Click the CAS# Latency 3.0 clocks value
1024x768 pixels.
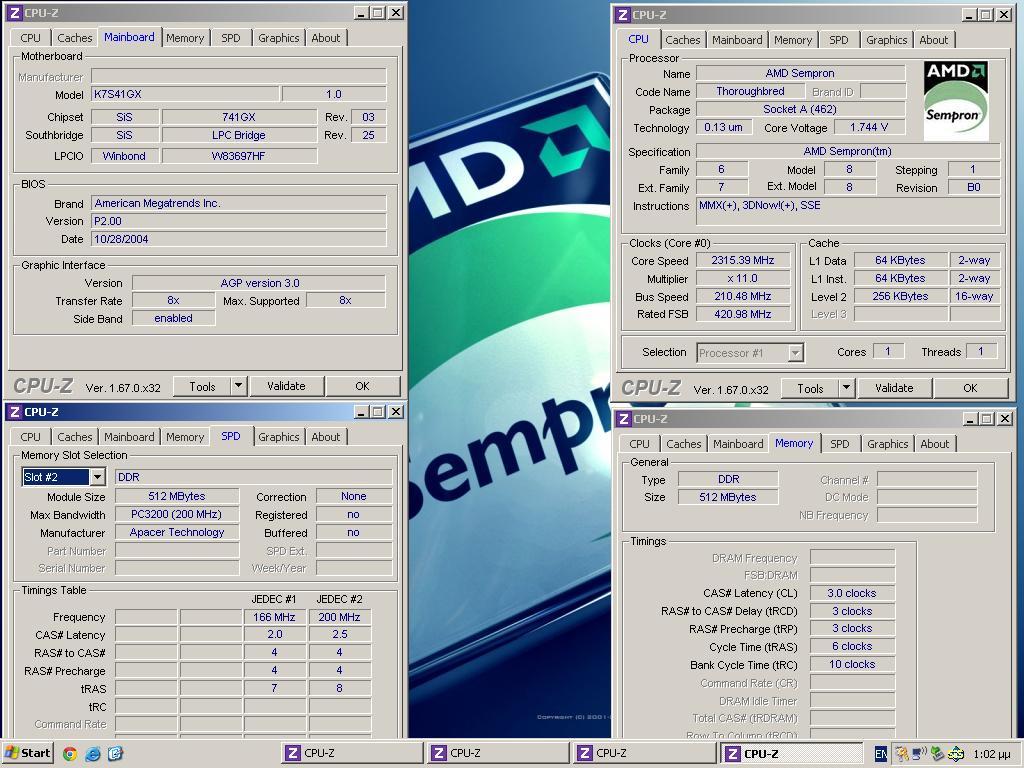point(852,593)
